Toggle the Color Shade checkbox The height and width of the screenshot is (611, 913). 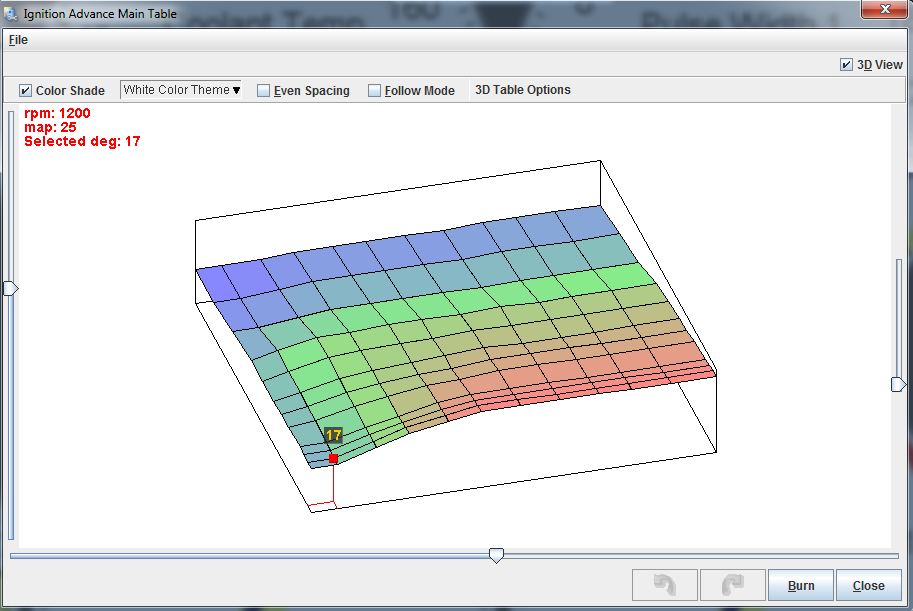pyautogui.click(x=26, y=90)
